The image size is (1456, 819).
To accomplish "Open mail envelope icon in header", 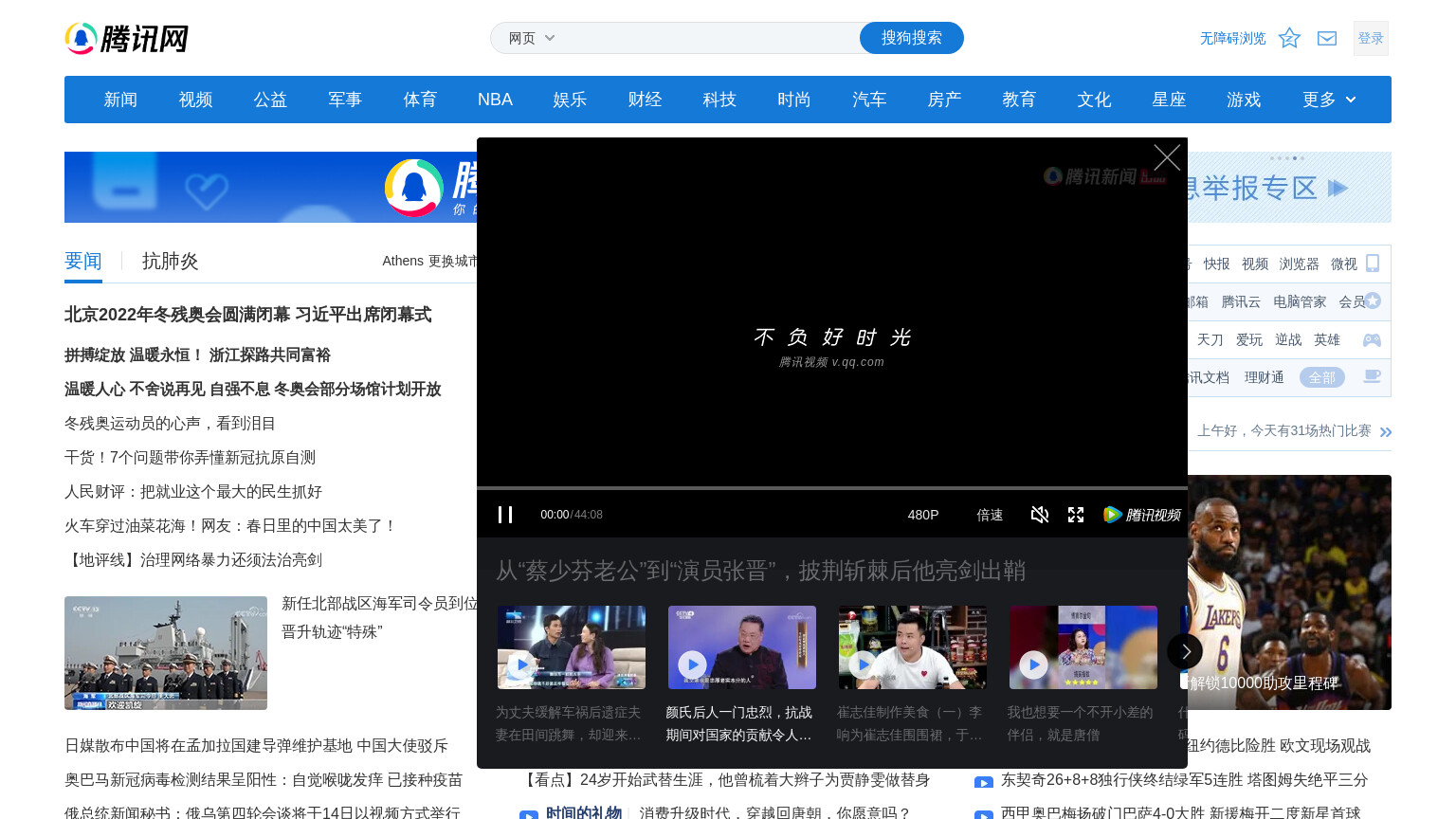I will (1327, 38).
